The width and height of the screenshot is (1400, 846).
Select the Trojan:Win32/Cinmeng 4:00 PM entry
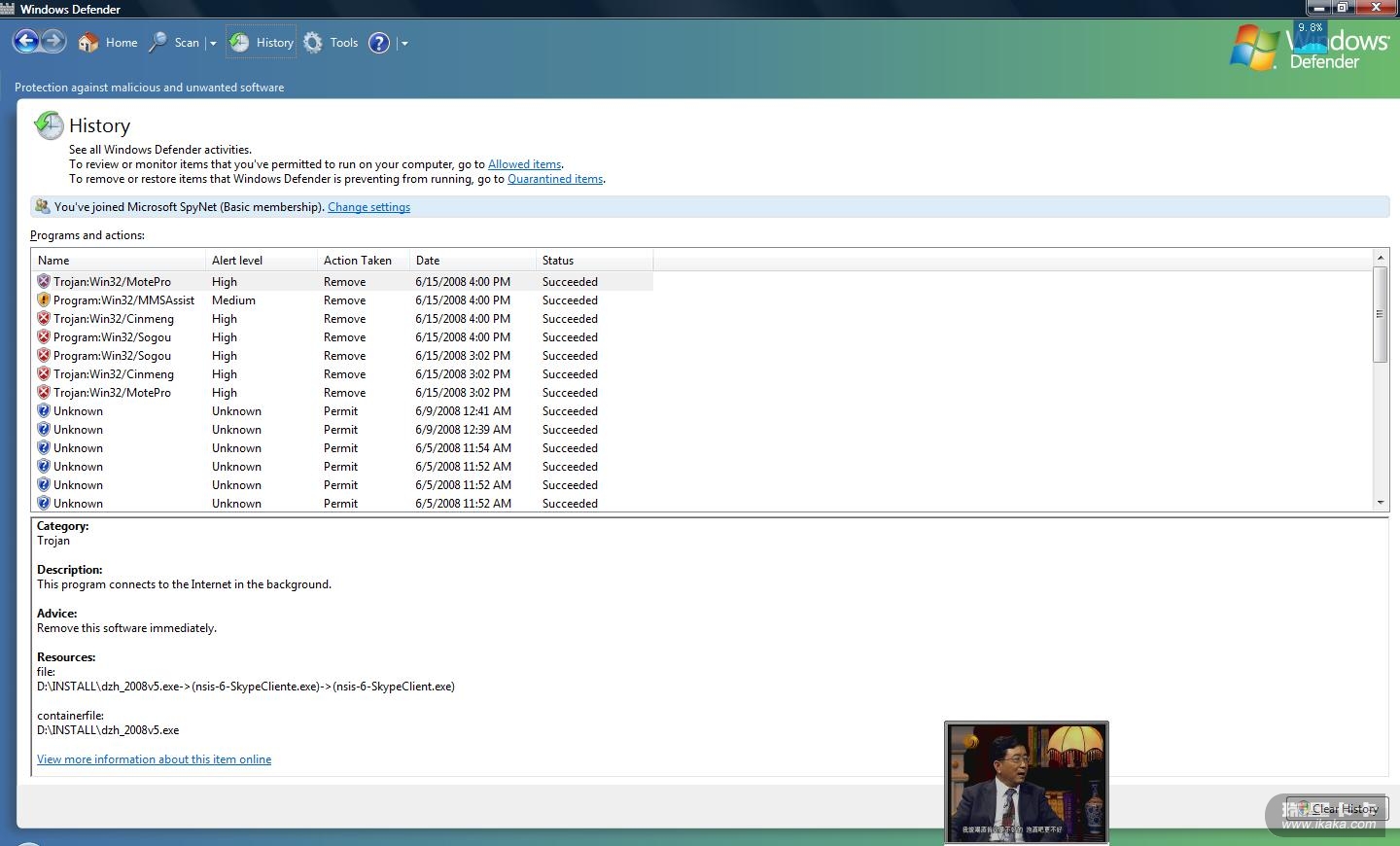click(114, 319)
